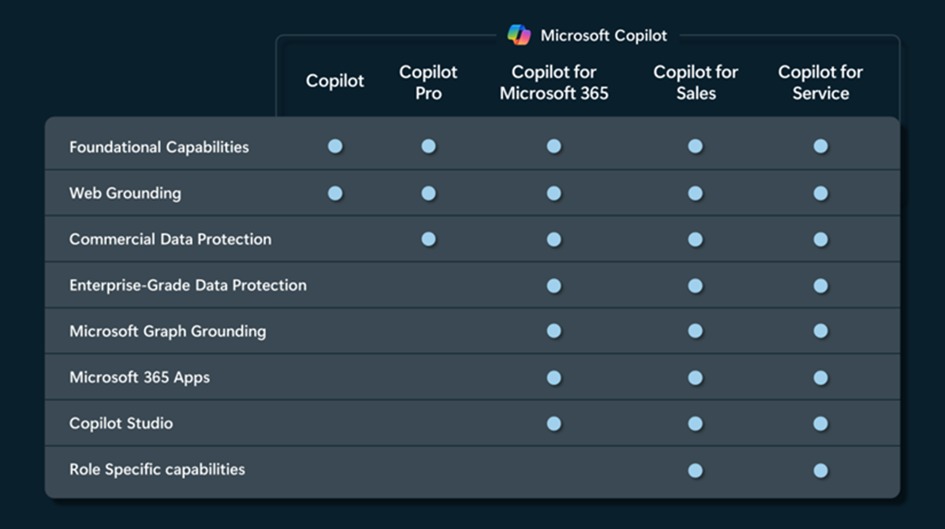Select the Copilot column header
Viewport: 945px width, 529px height.
(x=335, y=82)
